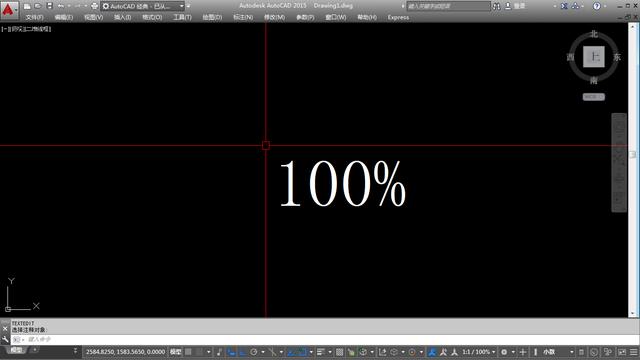Click the Undo arrow icon
Screen dimensions: 640x360
tap(61, 6)
